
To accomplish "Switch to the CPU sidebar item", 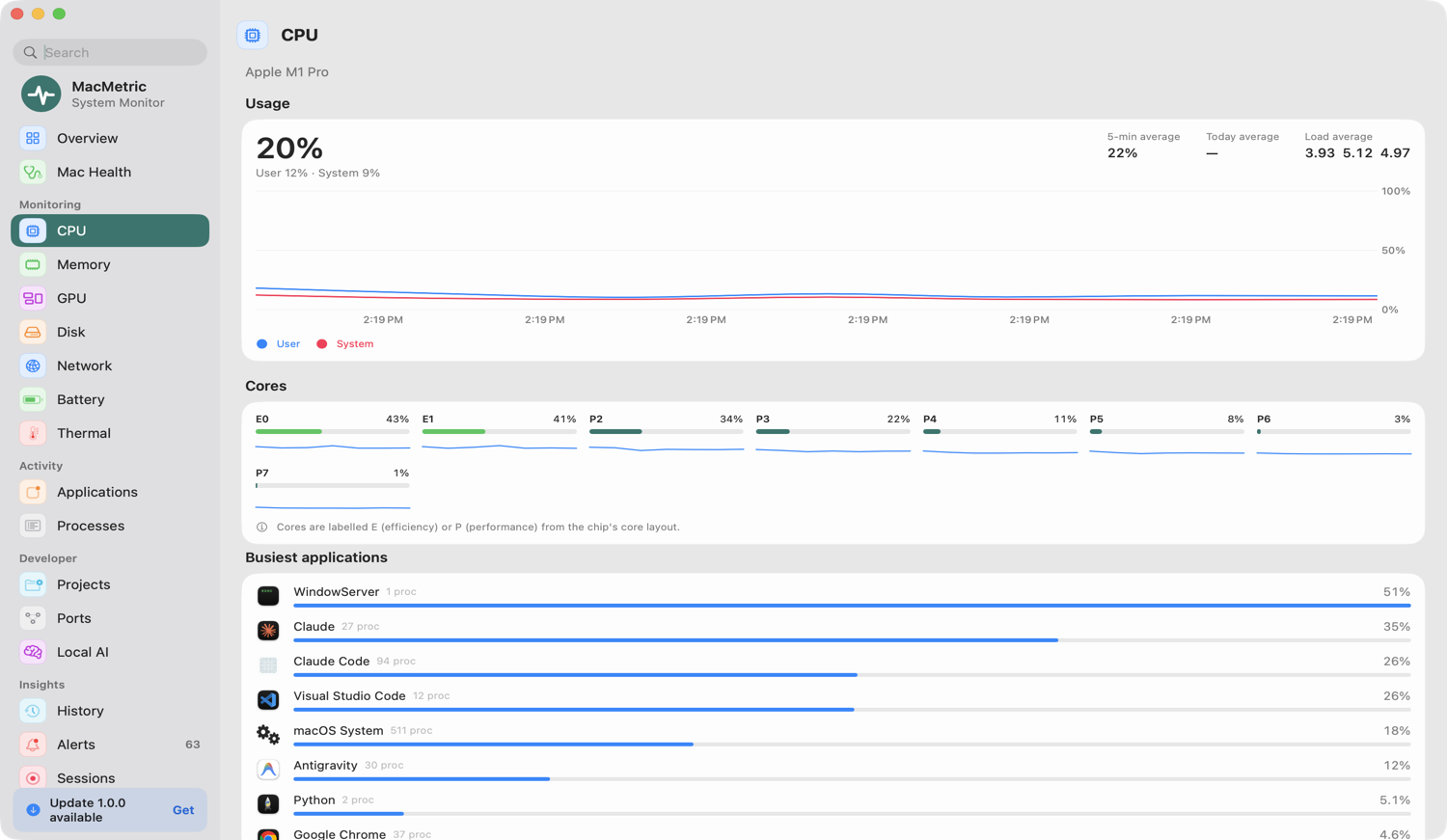I will 110,230.
